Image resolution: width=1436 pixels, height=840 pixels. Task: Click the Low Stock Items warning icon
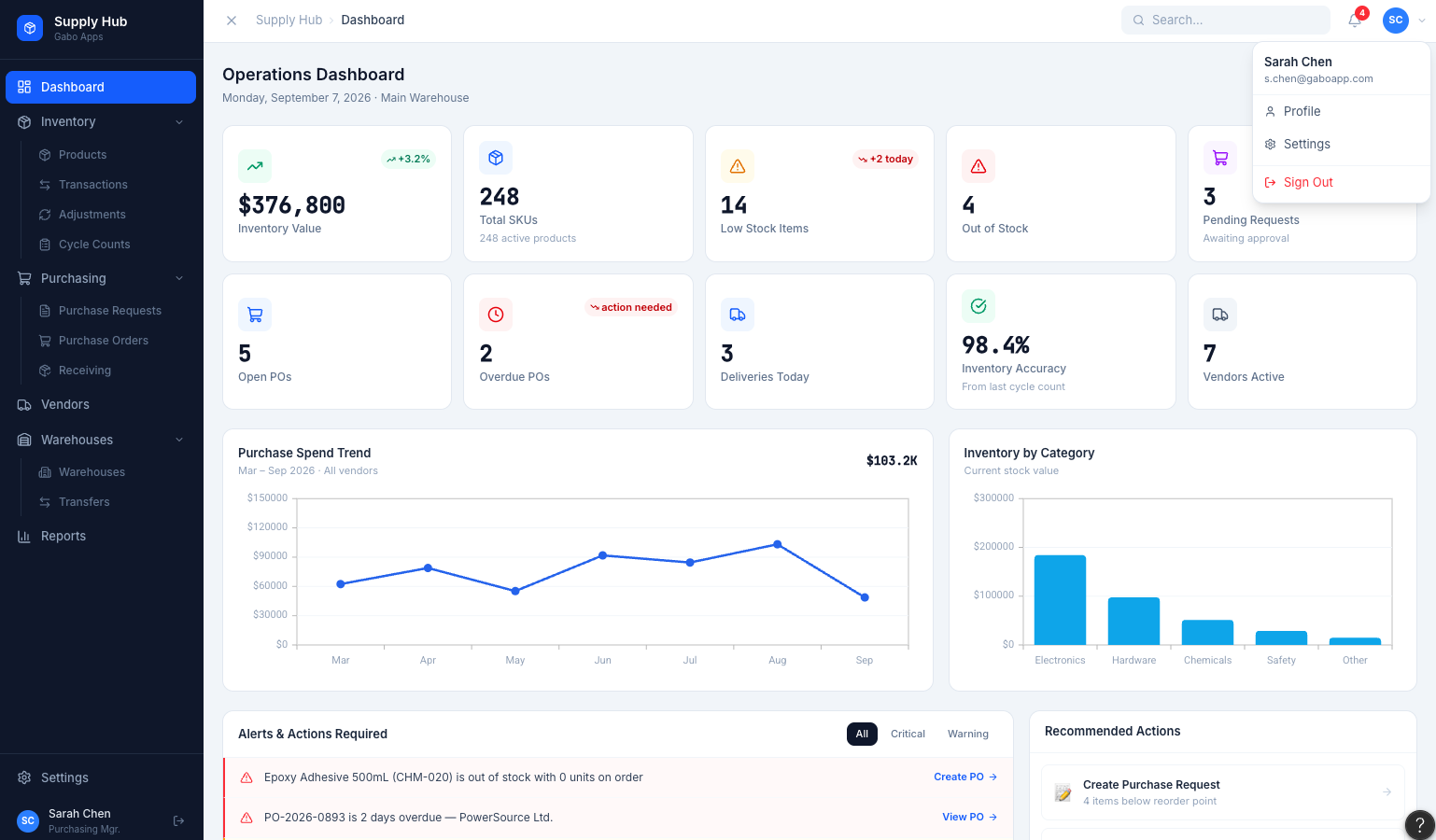pyautogui.click(x=738, y=166)
